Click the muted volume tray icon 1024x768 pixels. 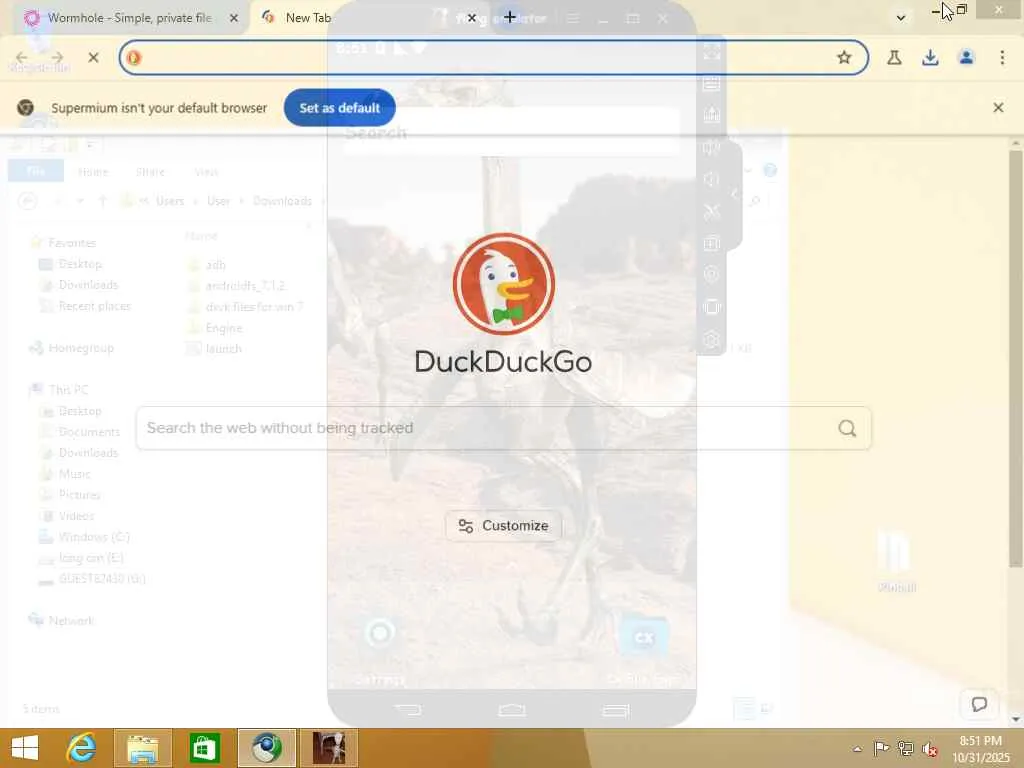929,748
